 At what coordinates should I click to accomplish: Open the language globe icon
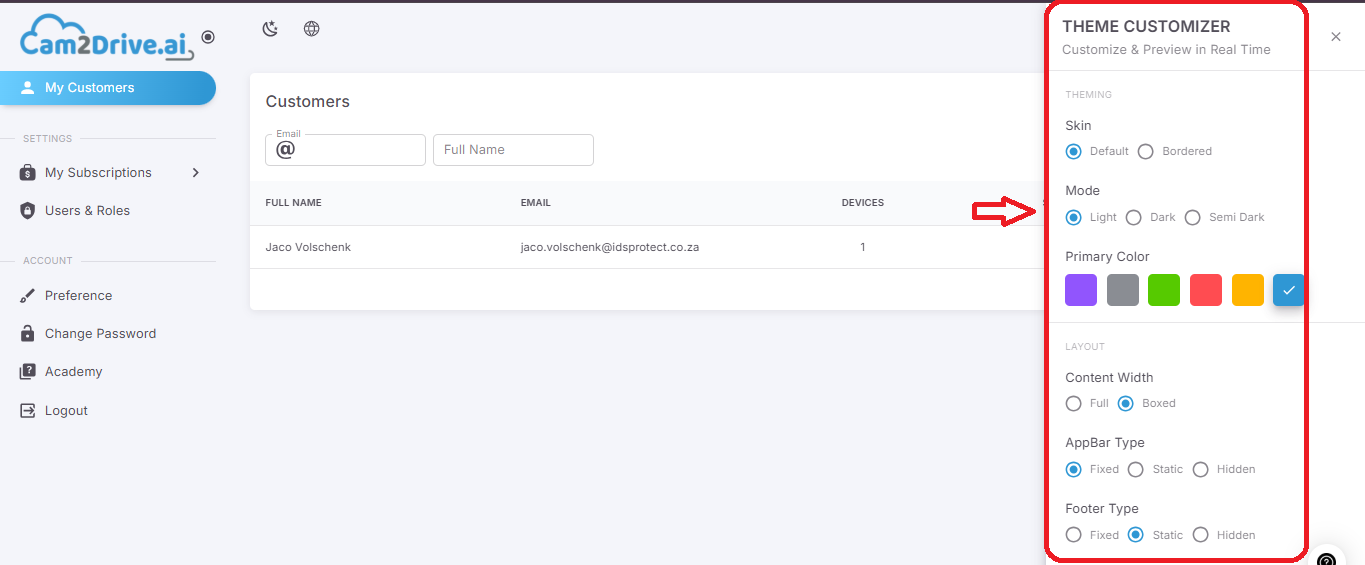pos(312,29)
